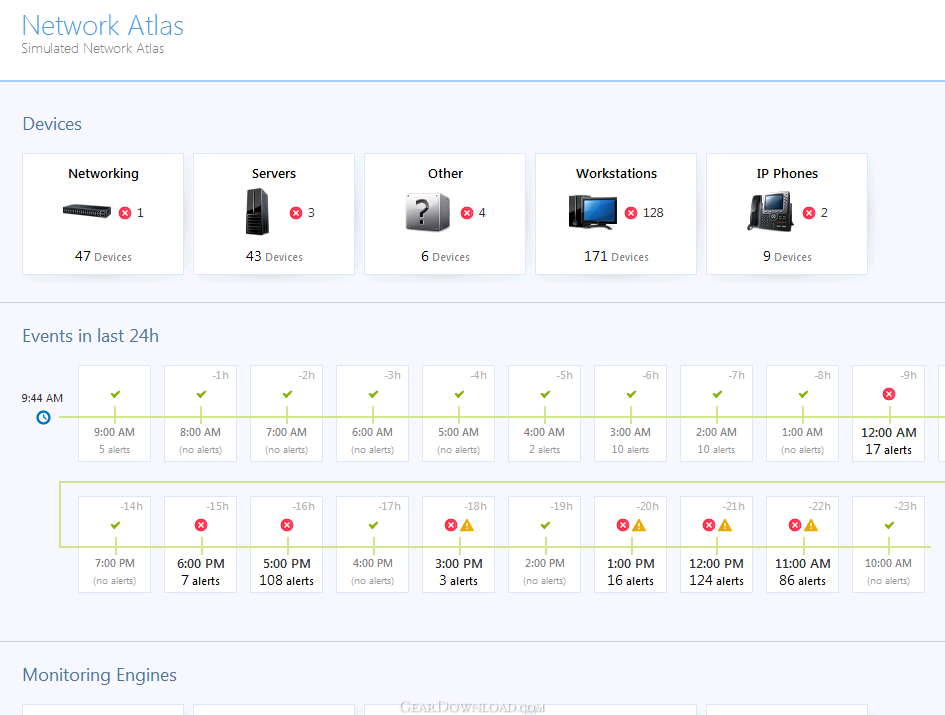The height and width of the screenshot is (715, 945).
Task: Click the red error icon in Servers card
Action: (296, 213)
